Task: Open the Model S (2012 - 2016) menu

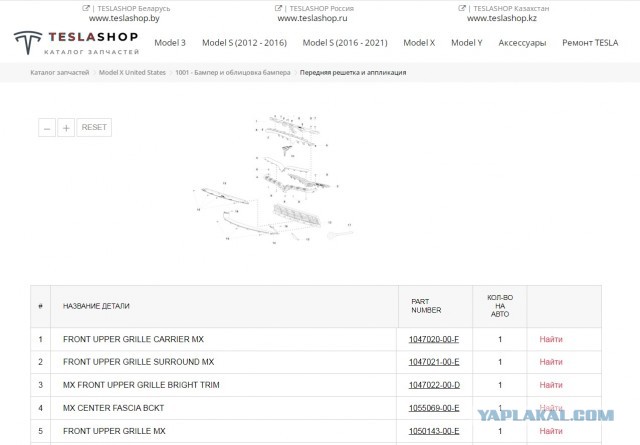Action: coord(244,43)
